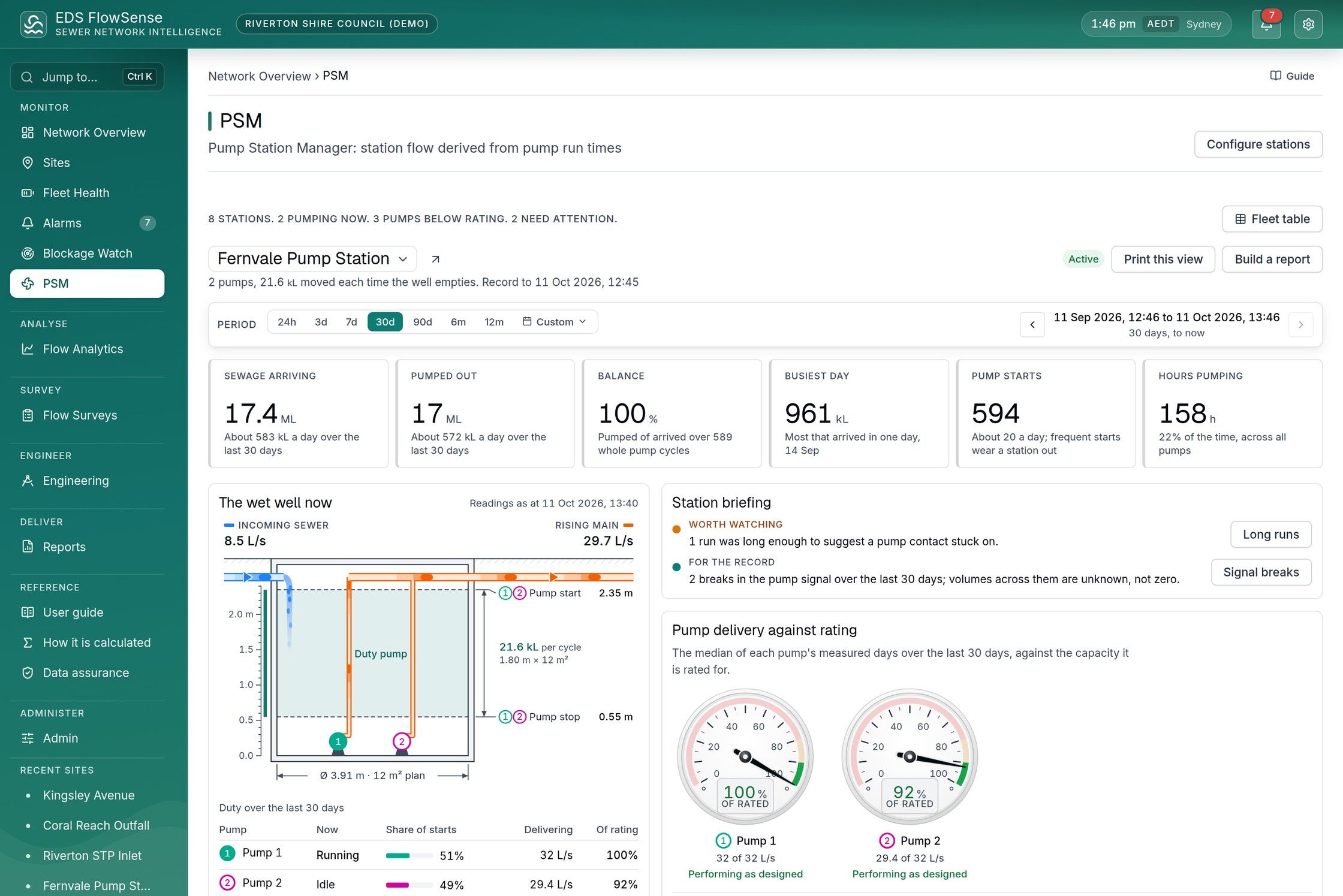The width and height of the screenshot is (1343, 896).
Task: Open Alarms with 7 badge
Action: [x=87, y=223]
